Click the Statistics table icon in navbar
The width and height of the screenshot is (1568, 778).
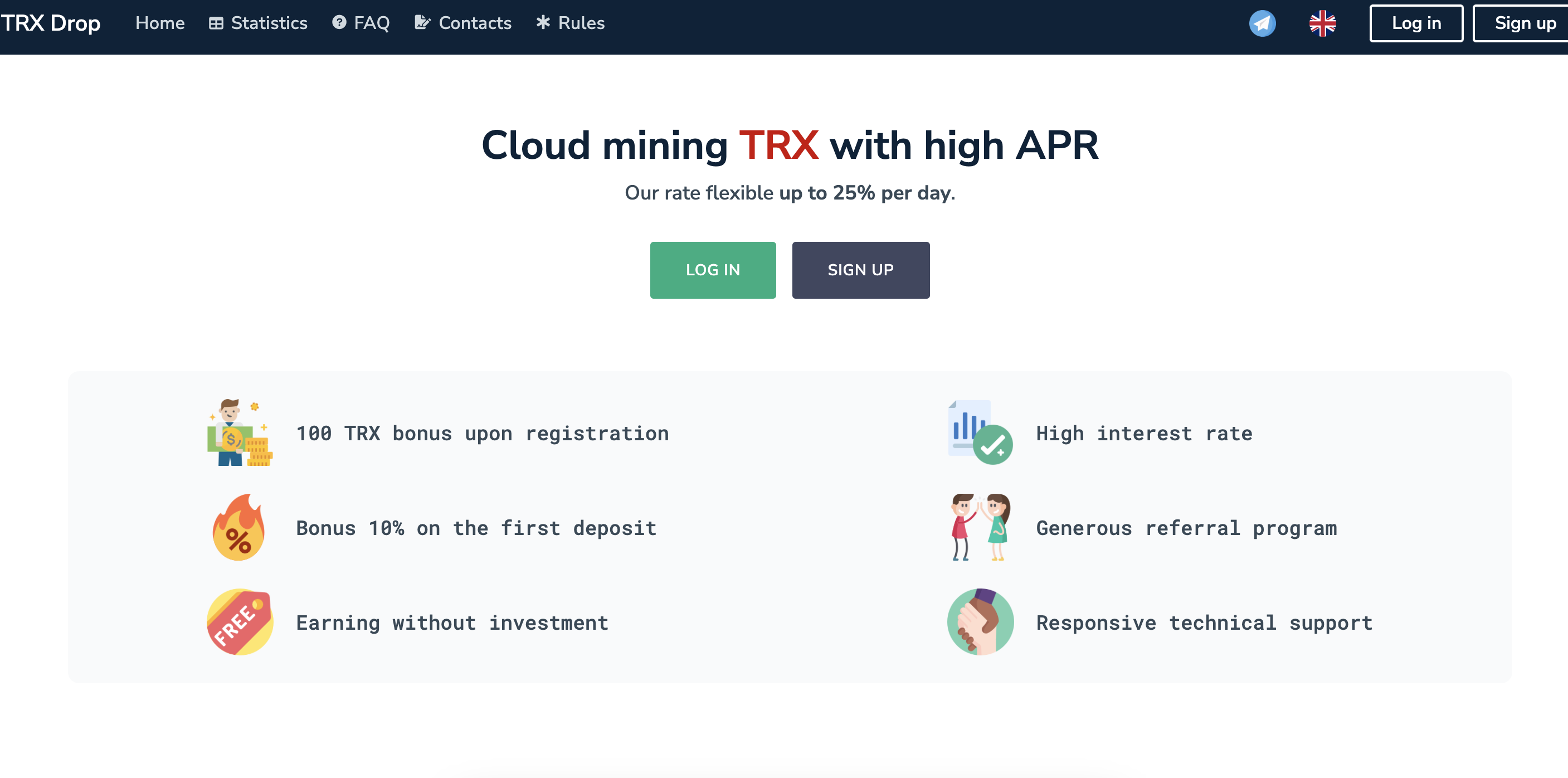216,24
